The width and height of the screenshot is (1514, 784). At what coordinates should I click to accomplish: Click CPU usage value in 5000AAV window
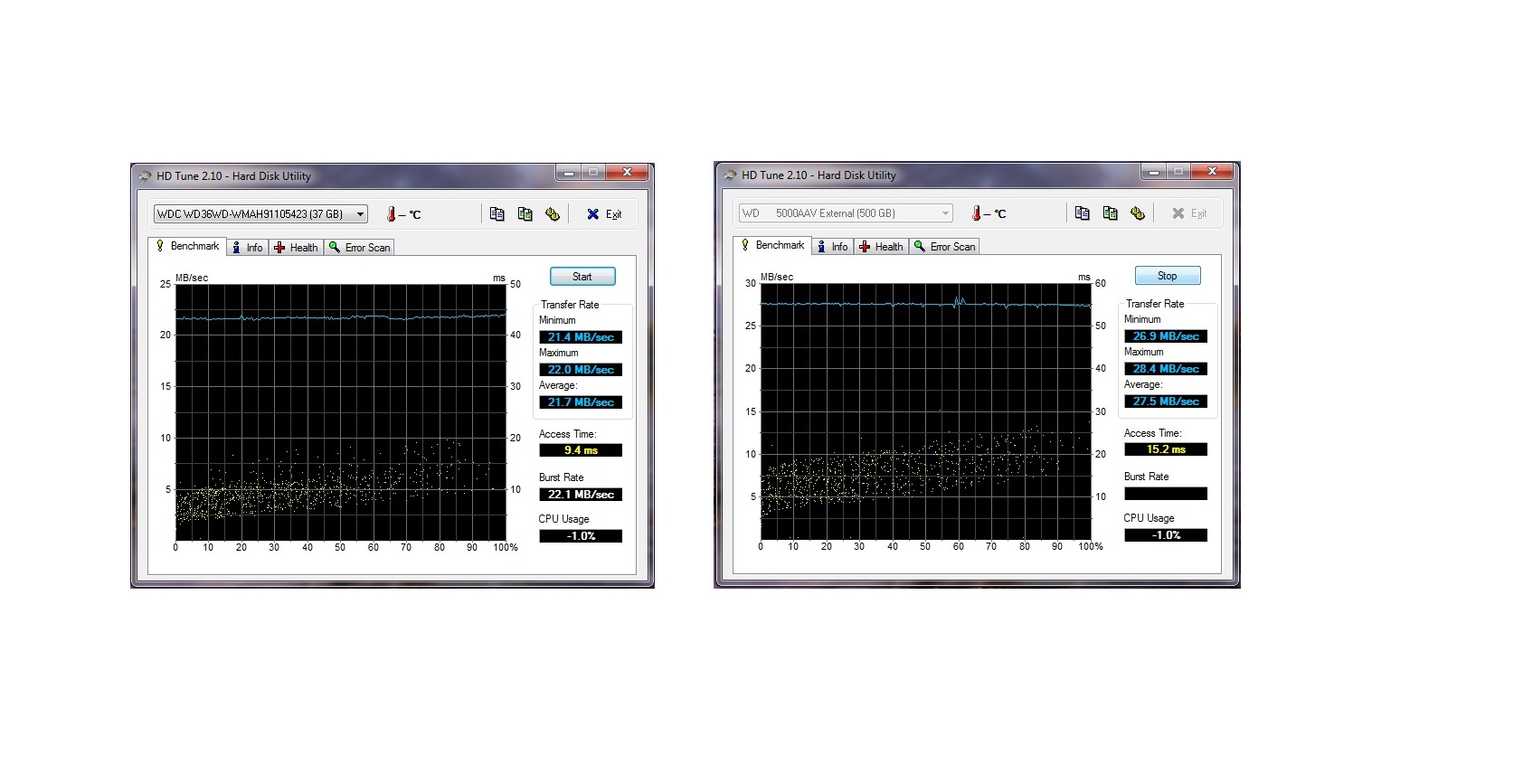[x=1166, y=535]
